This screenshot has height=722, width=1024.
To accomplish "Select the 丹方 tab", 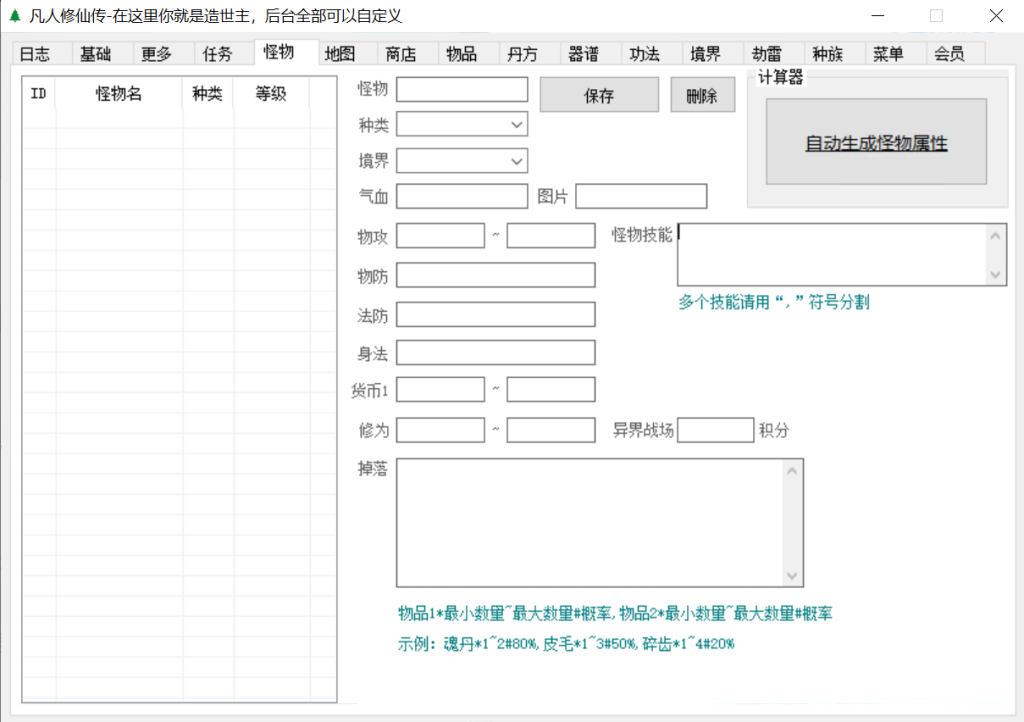I will click(522, 55).
